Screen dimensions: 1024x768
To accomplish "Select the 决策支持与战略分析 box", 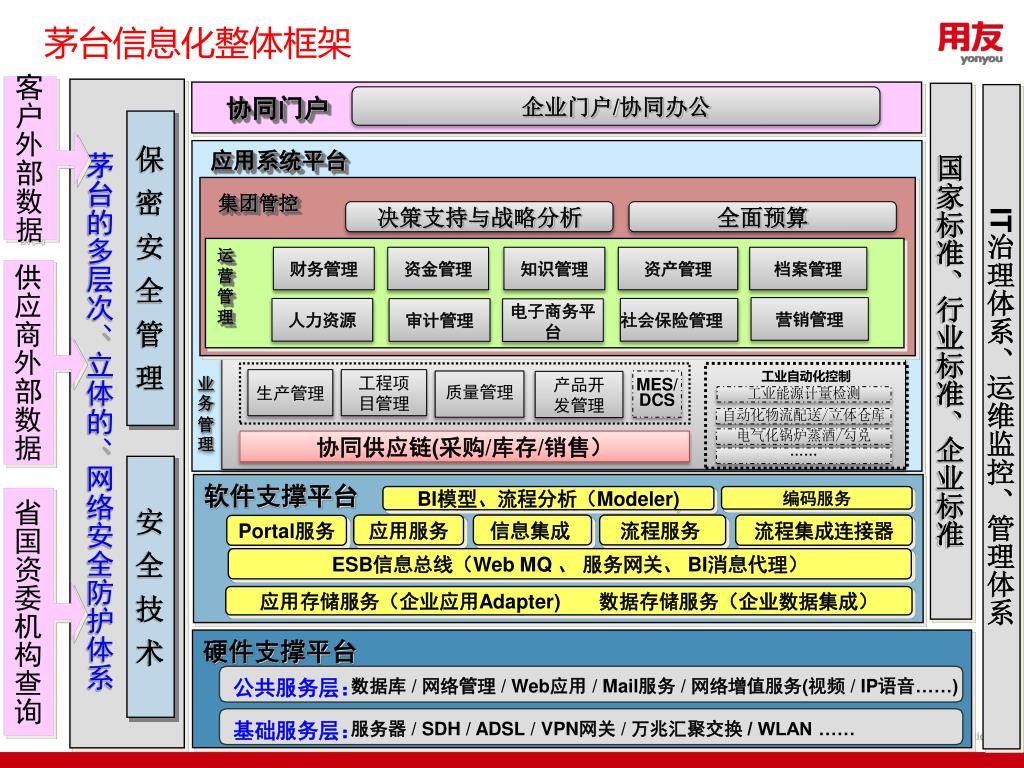I will point(479,217).
